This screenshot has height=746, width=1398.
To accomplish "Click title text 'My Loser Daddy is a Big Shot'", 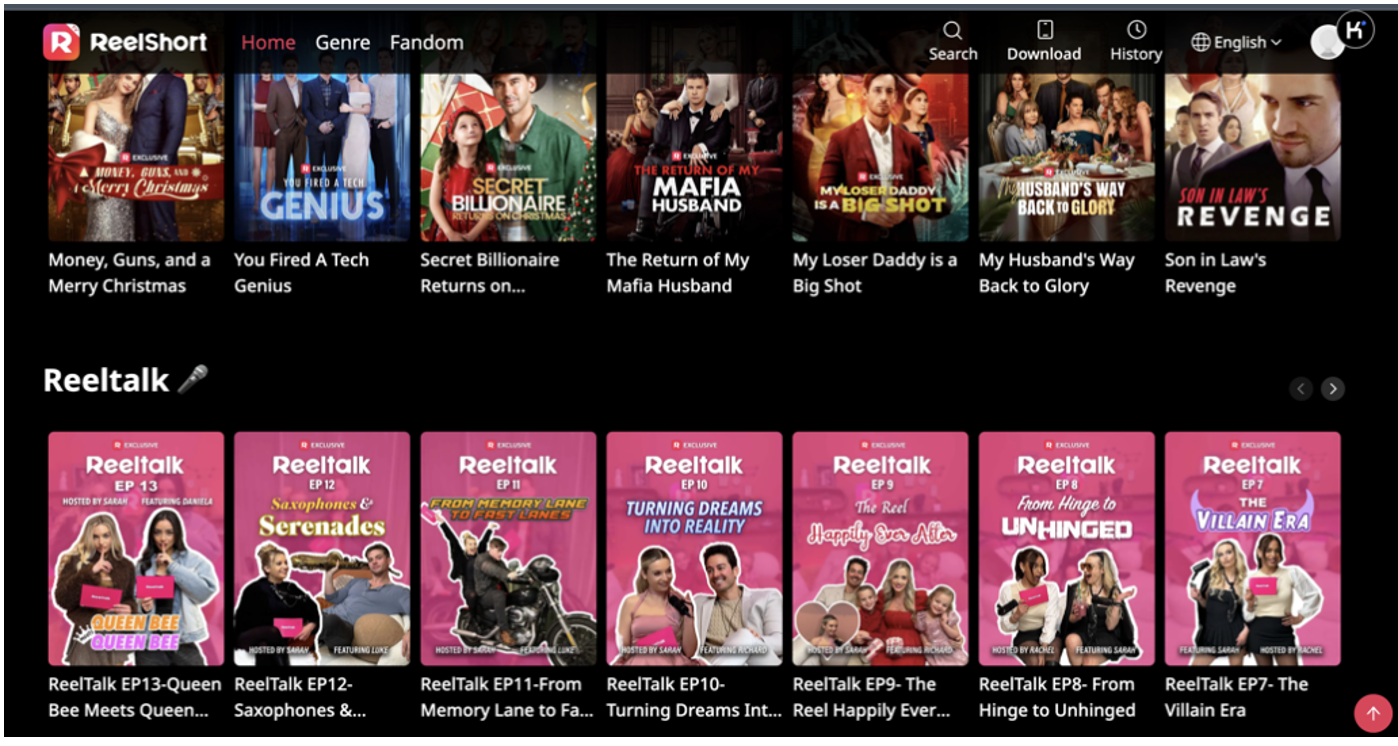I will coord(875,273).
